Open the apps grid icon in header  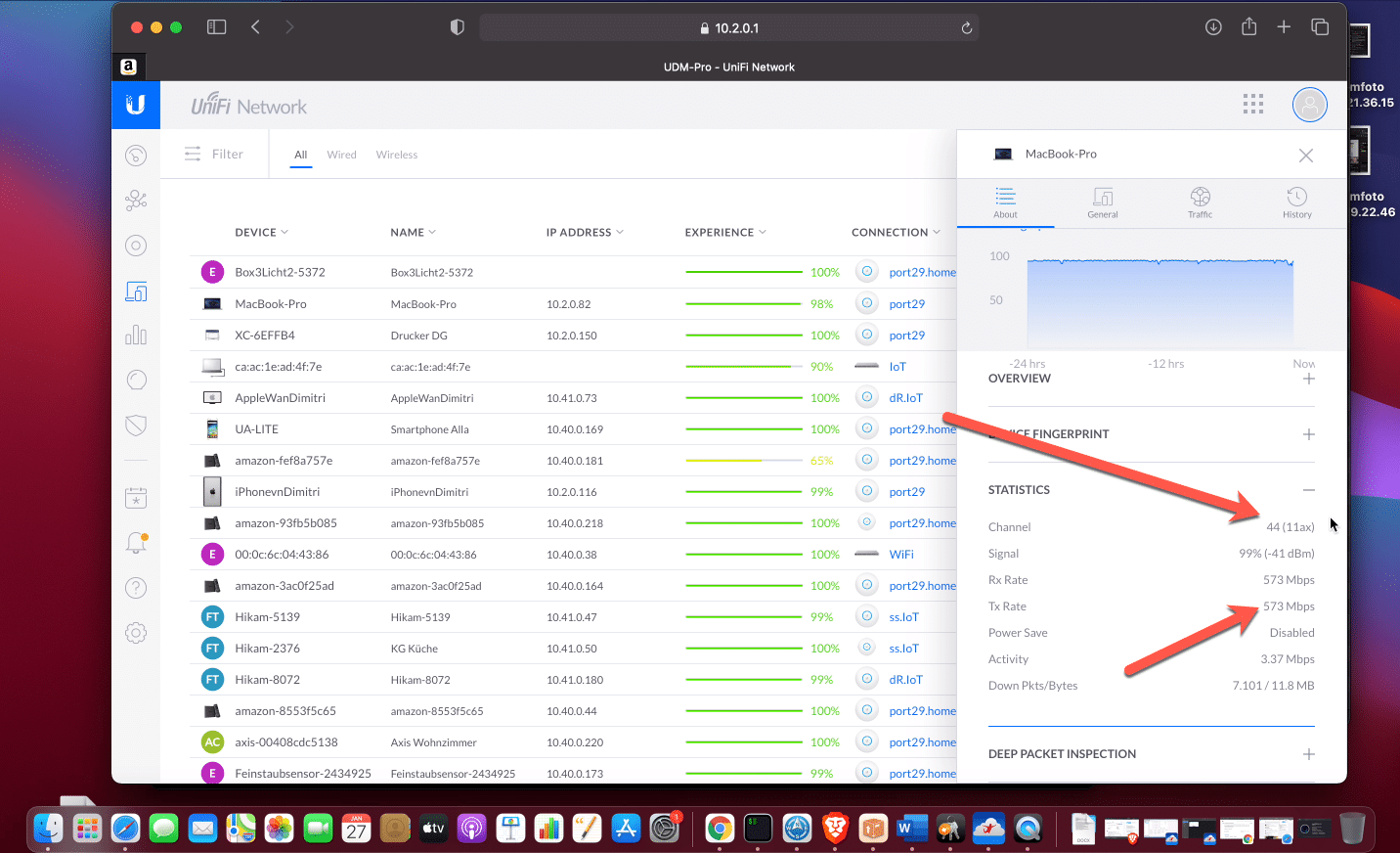(1253, 104)
